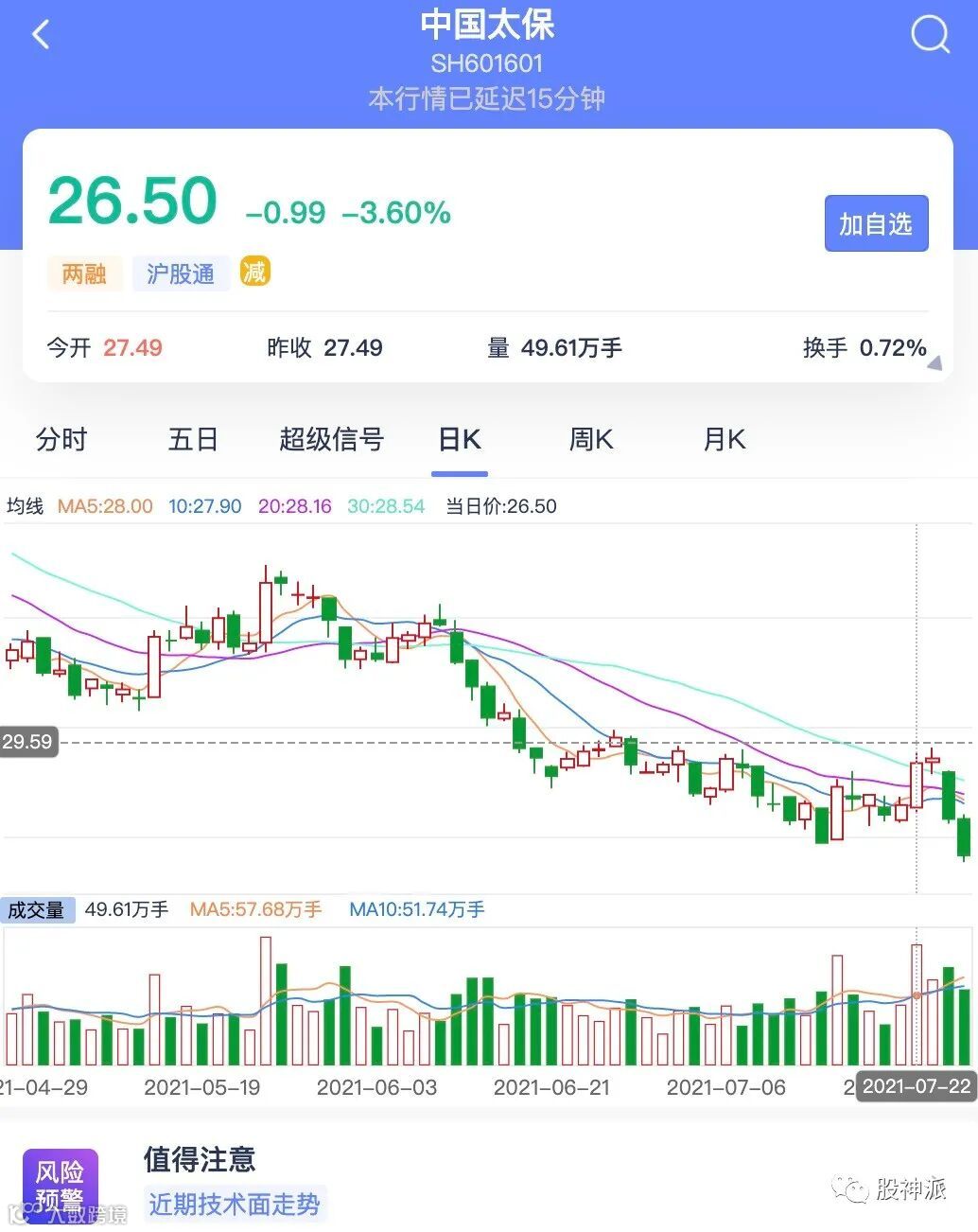Tap the 风险预警 badge icon
This screenshot has height=1232, width=978.
pos(60,1185)
